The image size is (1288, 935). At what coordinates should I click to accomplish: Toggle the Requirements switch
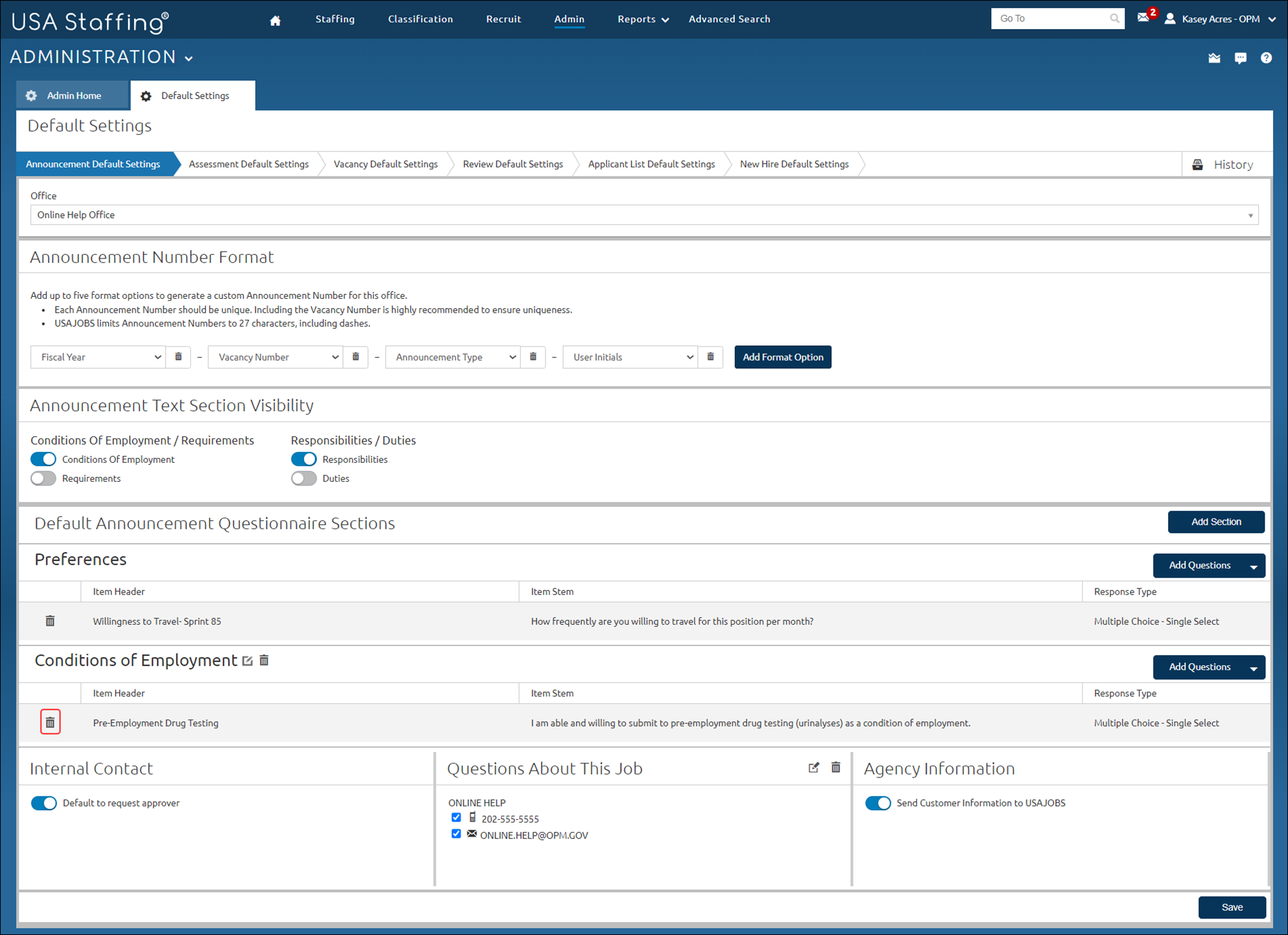[x=43, y=478]
